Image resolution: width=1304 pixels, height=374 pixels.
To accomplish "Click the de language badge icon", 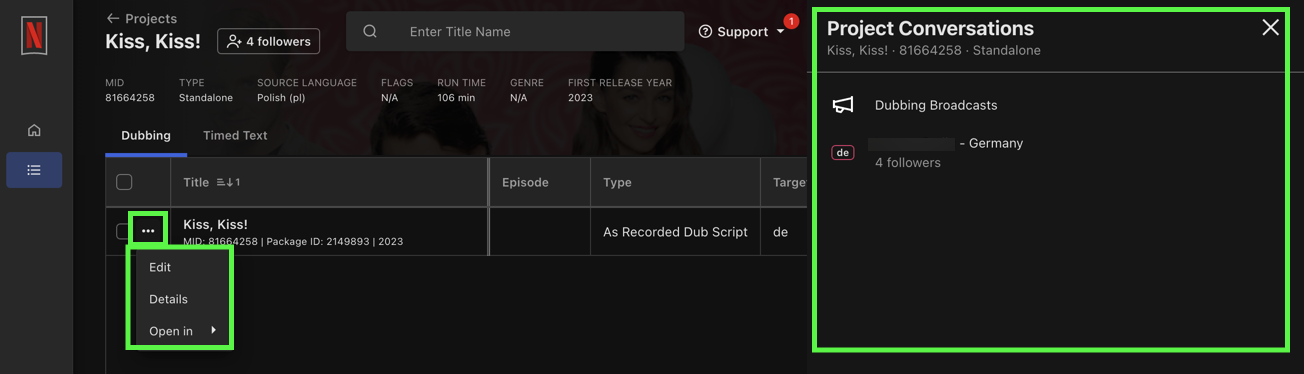I will tap(843, 153).
